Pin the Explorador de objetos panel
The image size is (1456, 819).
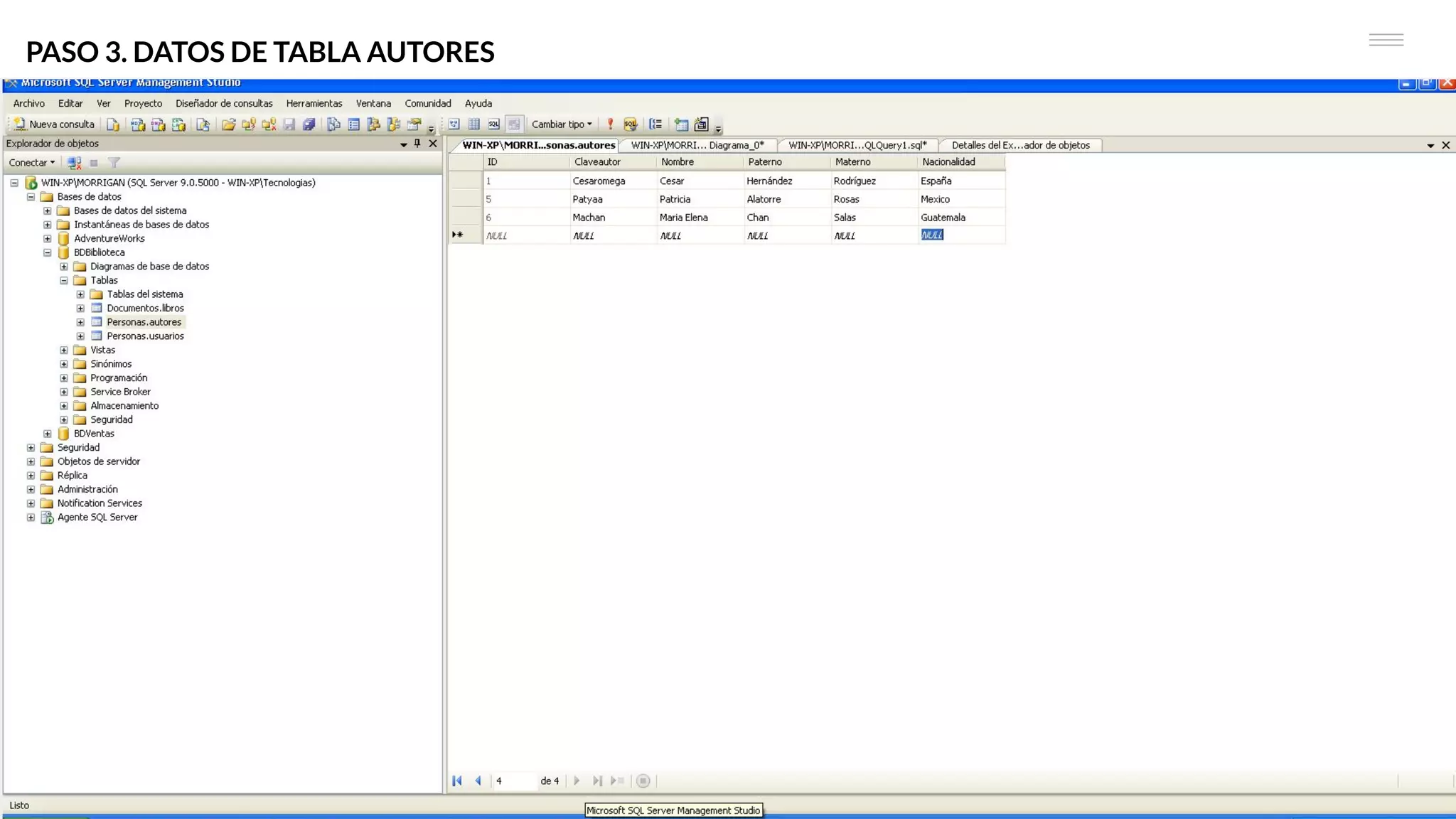(x=417, y=144)
